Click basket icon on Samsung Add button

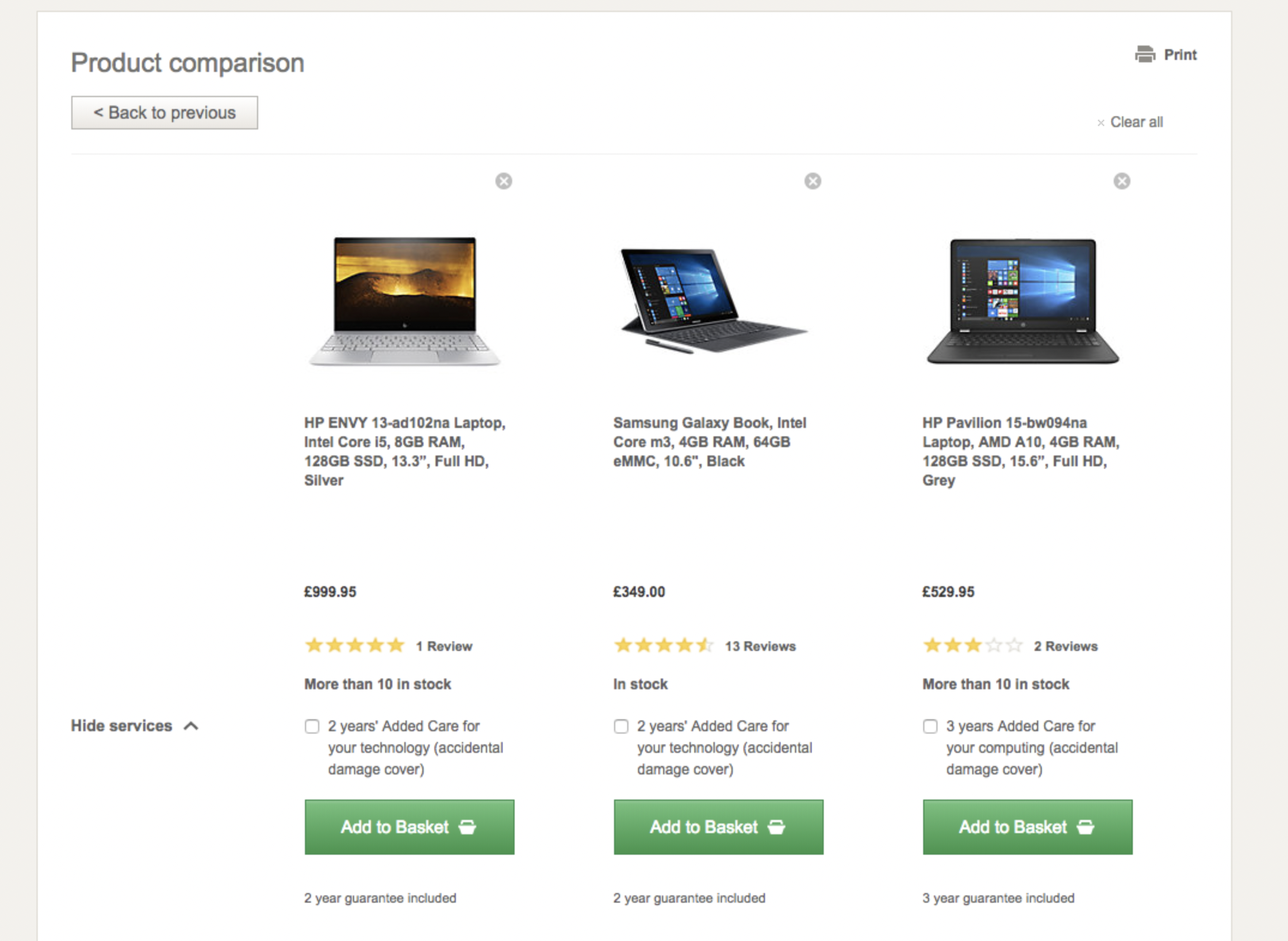pyautogui.click(x=776, y=827)
